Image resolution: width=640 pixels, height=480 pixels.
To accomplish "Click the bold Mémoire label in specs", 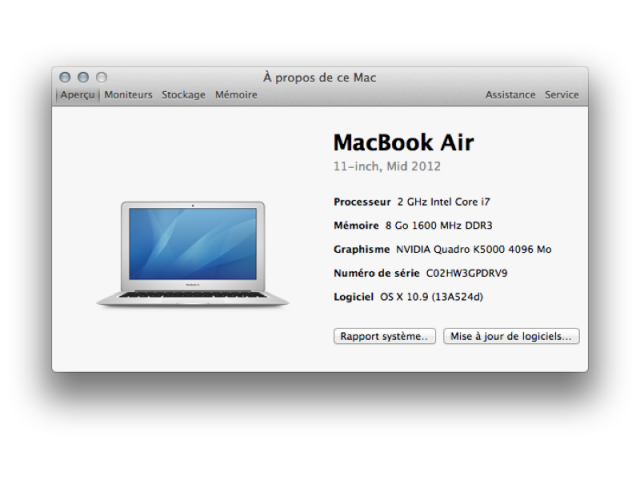I will [x=356, y=226].
